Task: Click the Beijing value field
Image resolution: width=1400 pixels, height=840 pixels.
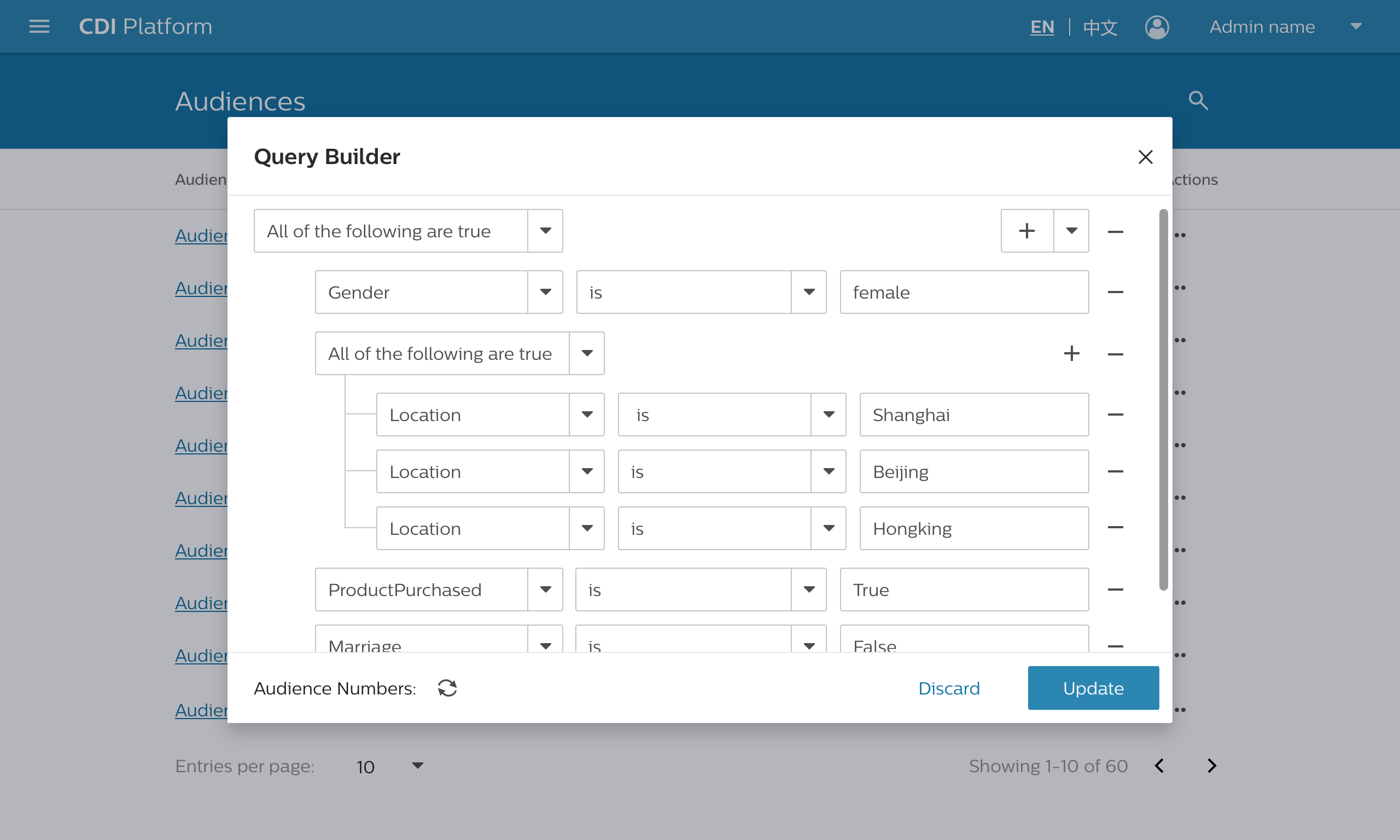Action: click(974, 471)
